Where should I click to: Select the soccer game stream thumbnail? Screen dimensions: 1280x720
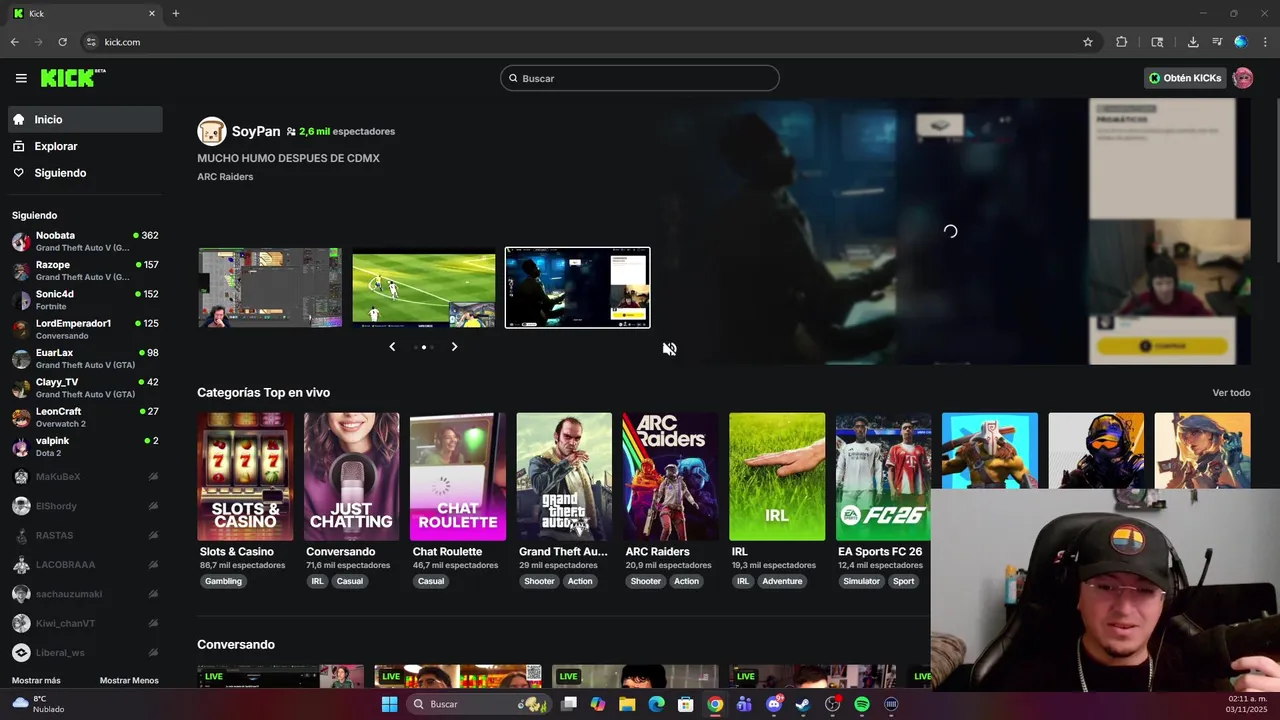[x=424, y=288]
